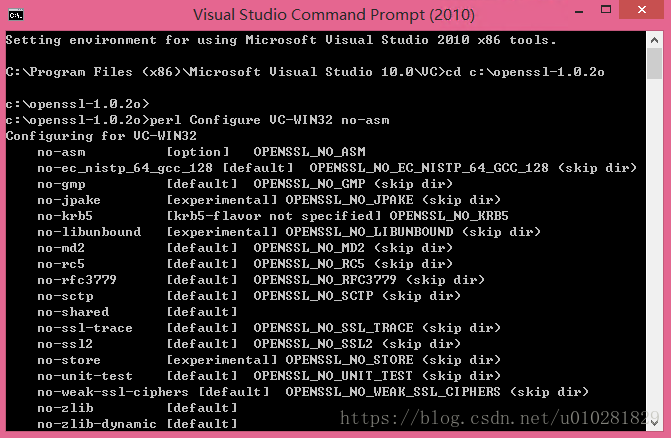
Task: Click the 'no-libunbound' entry
Action: 89,232
